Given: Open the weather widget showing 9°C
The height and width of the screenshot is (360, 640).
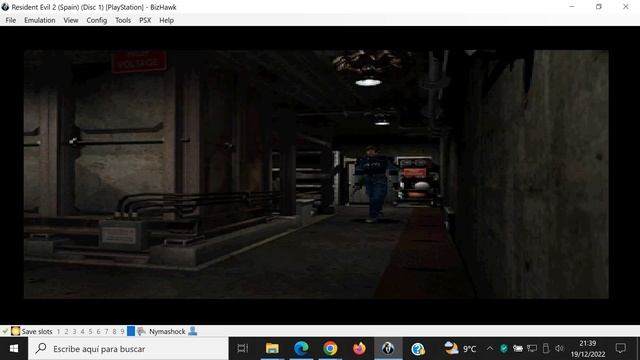Looking at the screenshot, I should click(x=460, y=349).
